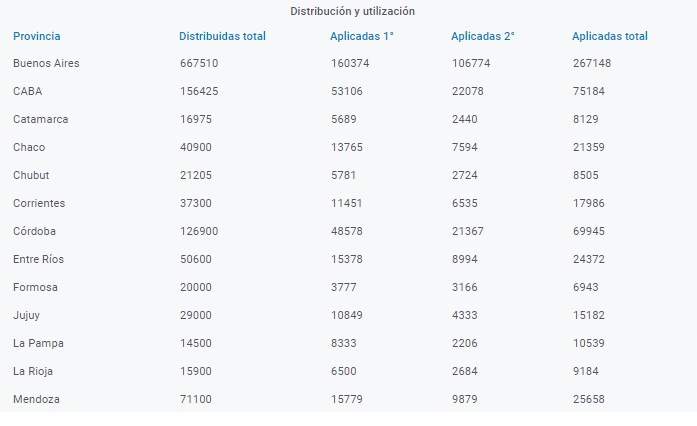Click the Catamarca province name

(40, 119)
